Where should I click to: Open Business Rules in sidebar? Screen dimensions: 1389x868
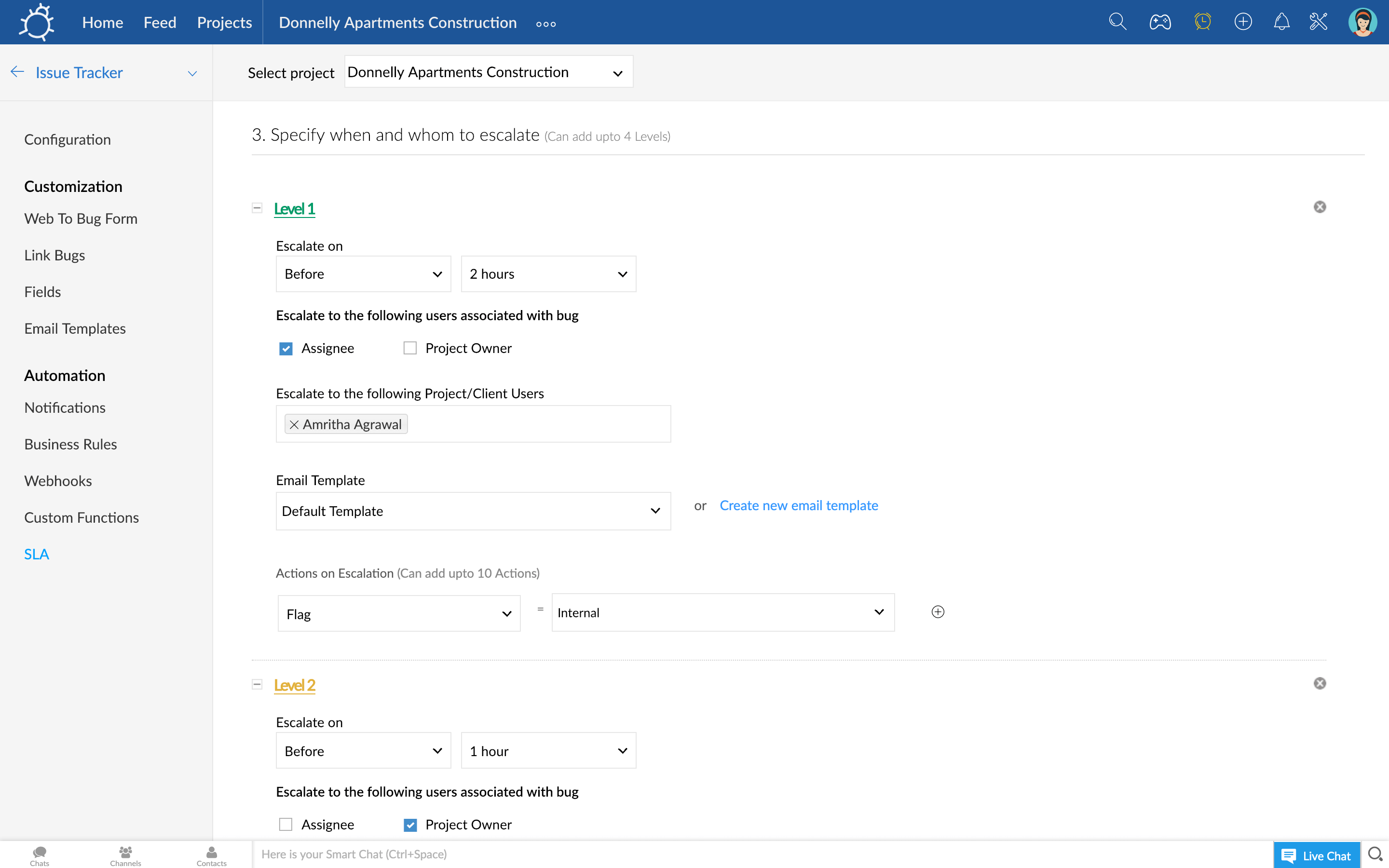70,444
